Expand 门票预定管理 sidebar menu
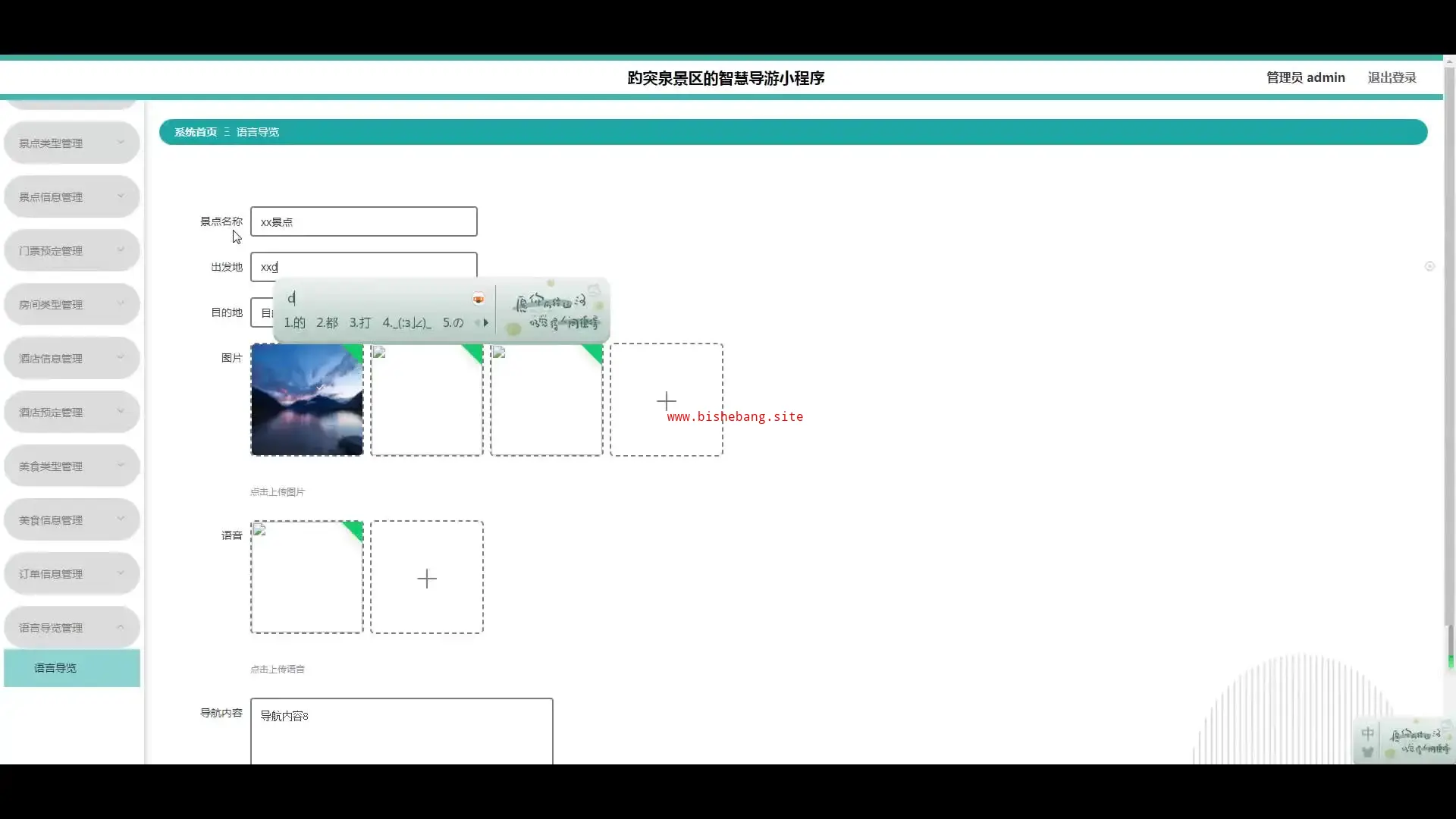Image resolution: width=1456 pixels, height=819 pixels. (71, 250)
